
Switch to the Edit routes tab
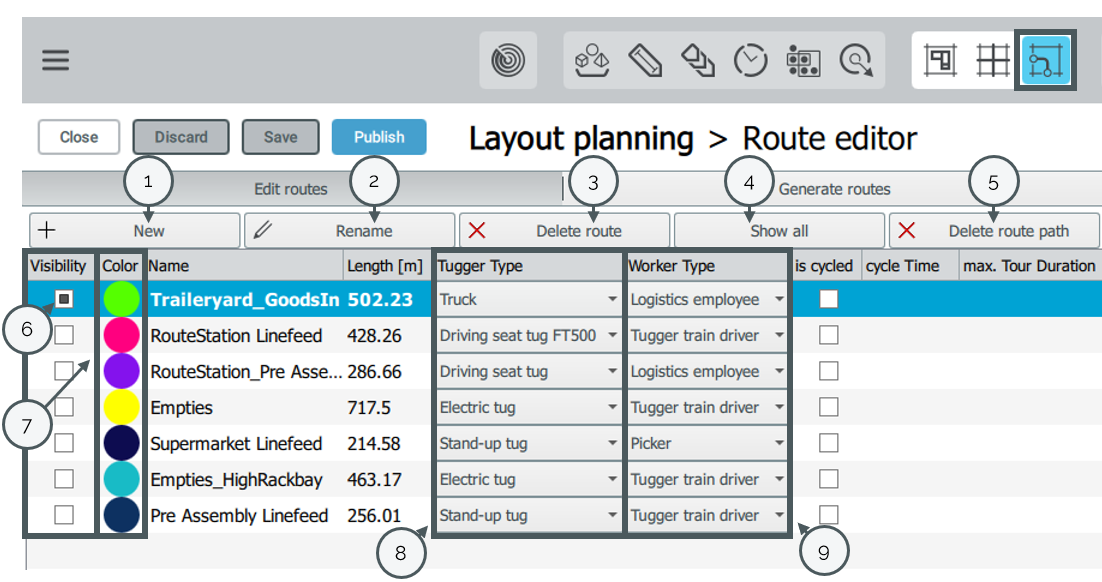coord(291,189)
